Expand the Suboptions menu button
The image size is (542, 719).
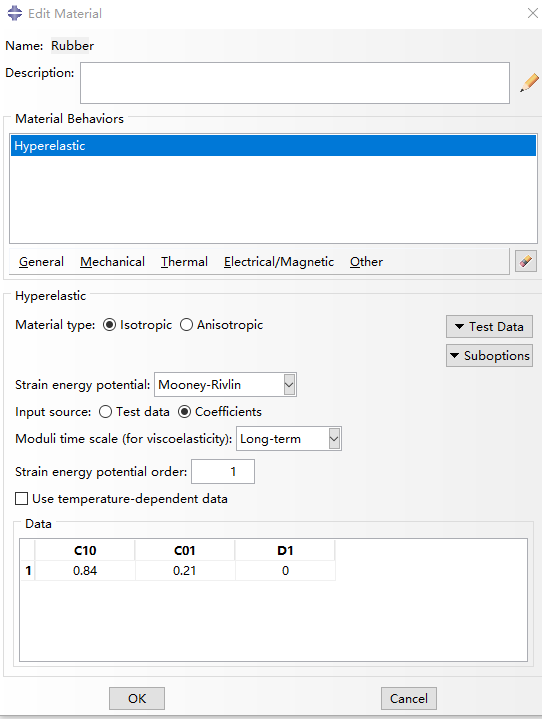point(489,355)
